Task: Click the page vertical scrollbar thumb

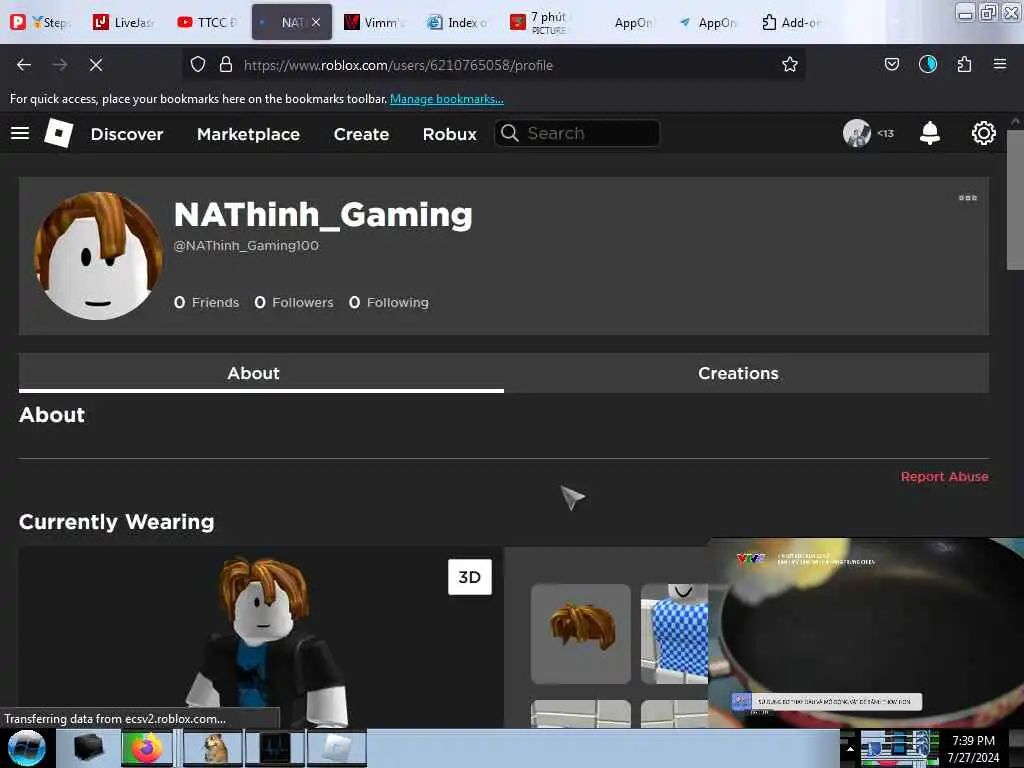Action: [x=1014, y=199]
